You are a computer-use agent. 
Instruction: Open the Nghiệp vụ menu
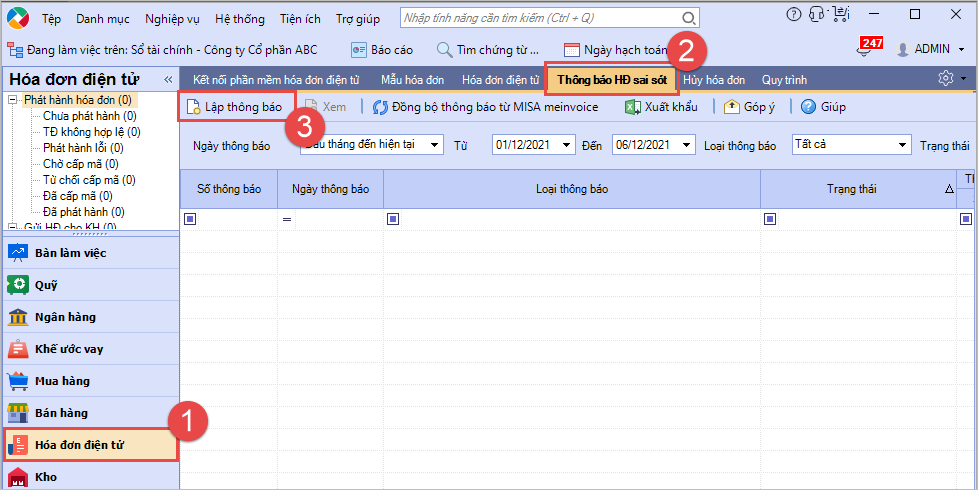pyautogui.click(x=172, y=18)
